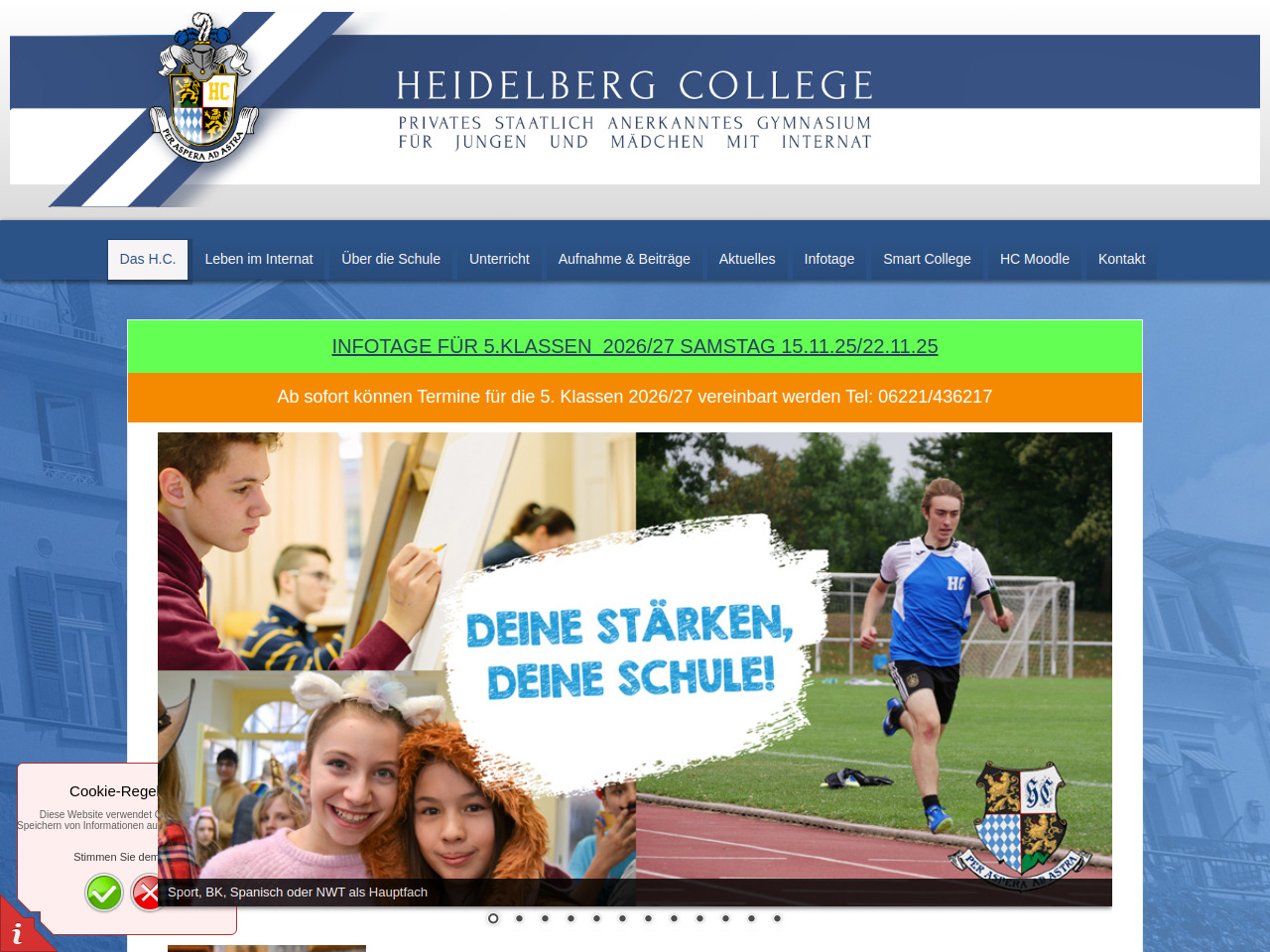This screenshot has height=952, width=1270.
Task: Open the Unterricht menu item
Action: pyautogui.click(x=499, y=260)
